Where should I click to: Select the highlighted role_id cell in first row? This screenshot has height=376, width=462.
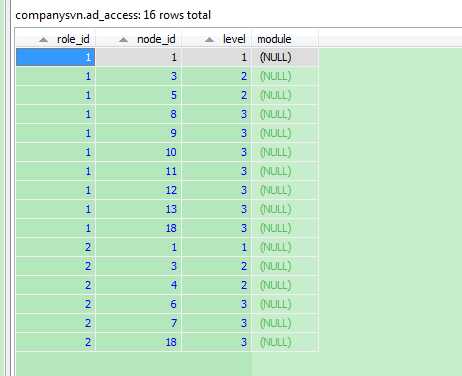click(x=56, y=57)
